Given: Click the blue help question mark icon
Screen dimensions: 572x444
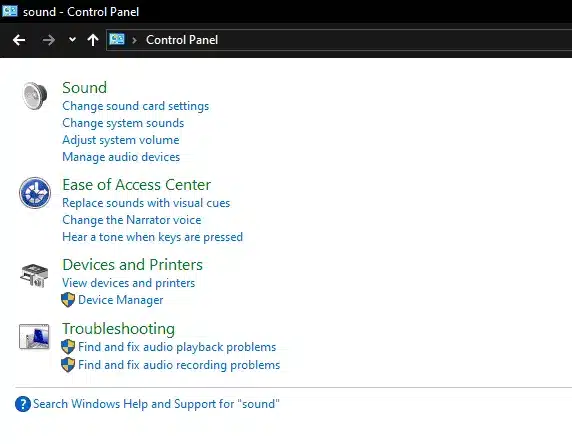Looking at the screenshot, I should pos(23,404).
